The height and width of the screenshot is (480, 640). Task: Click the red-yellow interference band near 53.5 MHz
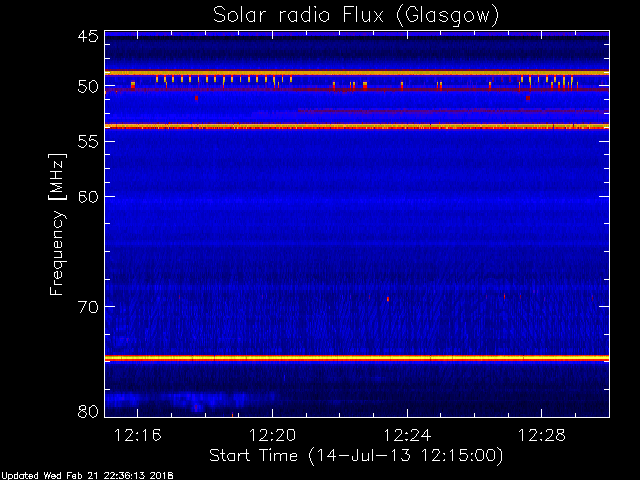(x=357, y=127)
